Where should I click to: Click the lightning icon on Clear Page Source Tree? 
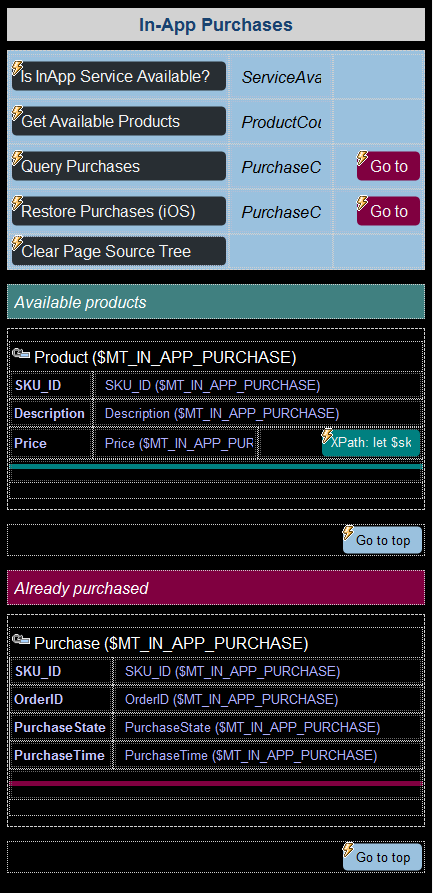tap(17, 243)
